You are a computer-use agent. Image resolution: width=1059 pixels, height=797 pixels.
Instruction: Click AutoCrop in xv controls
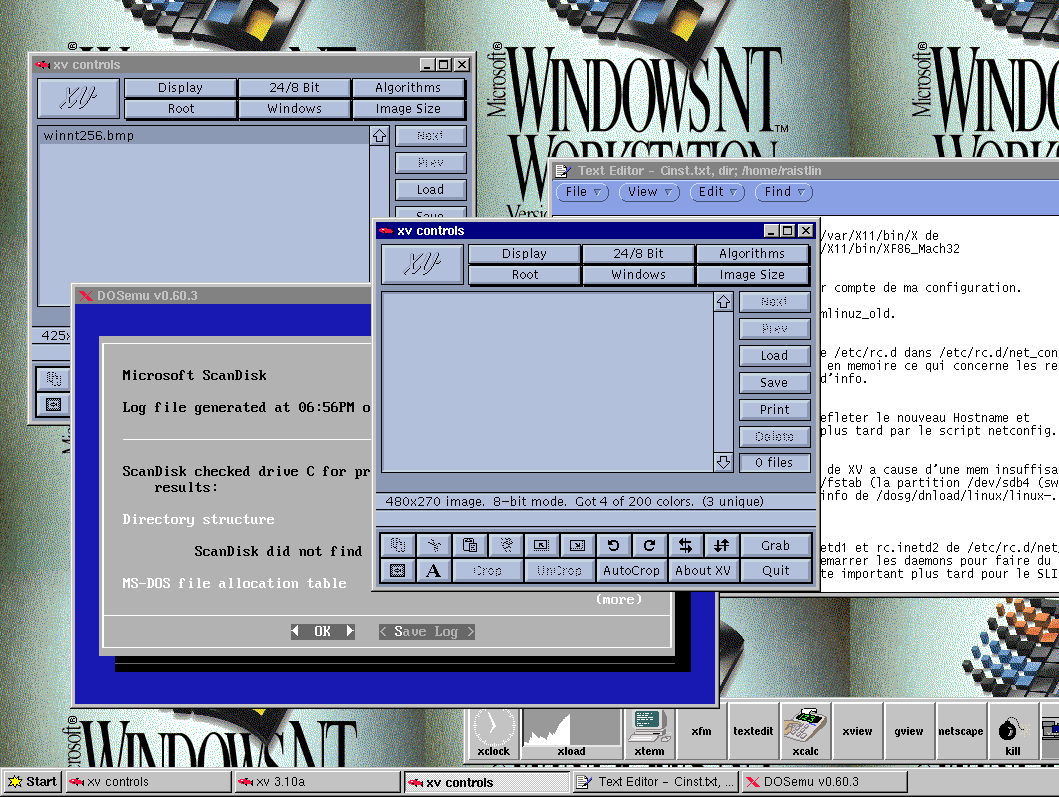631,571
